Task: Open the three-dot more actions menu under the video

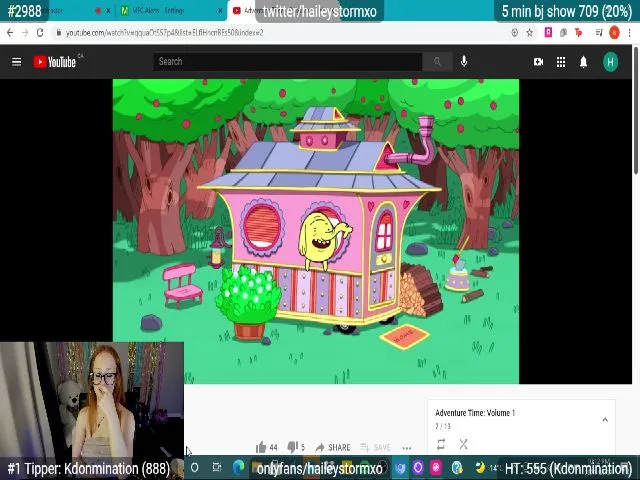Action: pyautogui.click(x=407, y=448)
